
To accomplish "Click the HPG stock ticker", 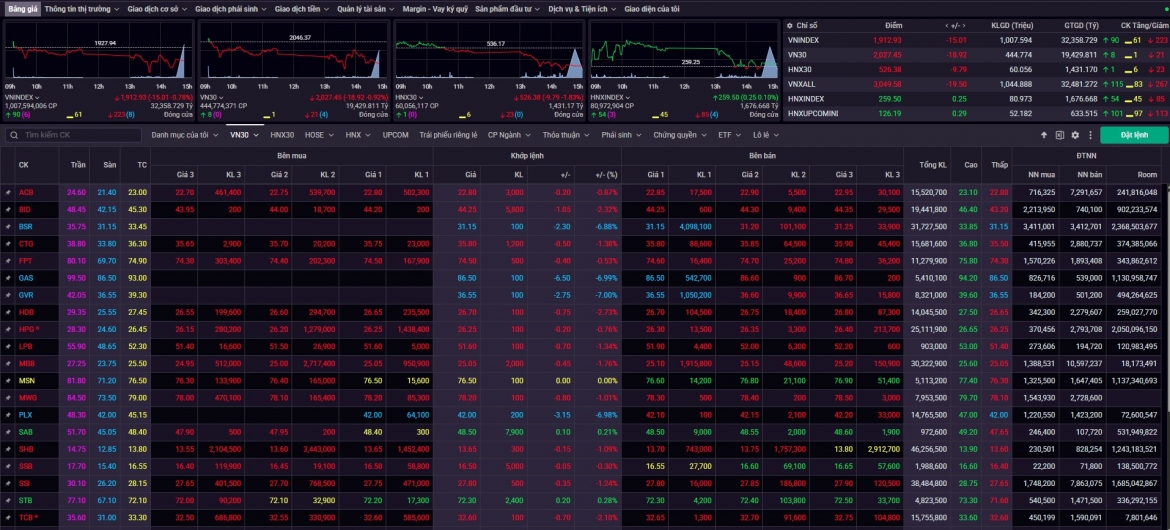I will (x=26, y=329).
